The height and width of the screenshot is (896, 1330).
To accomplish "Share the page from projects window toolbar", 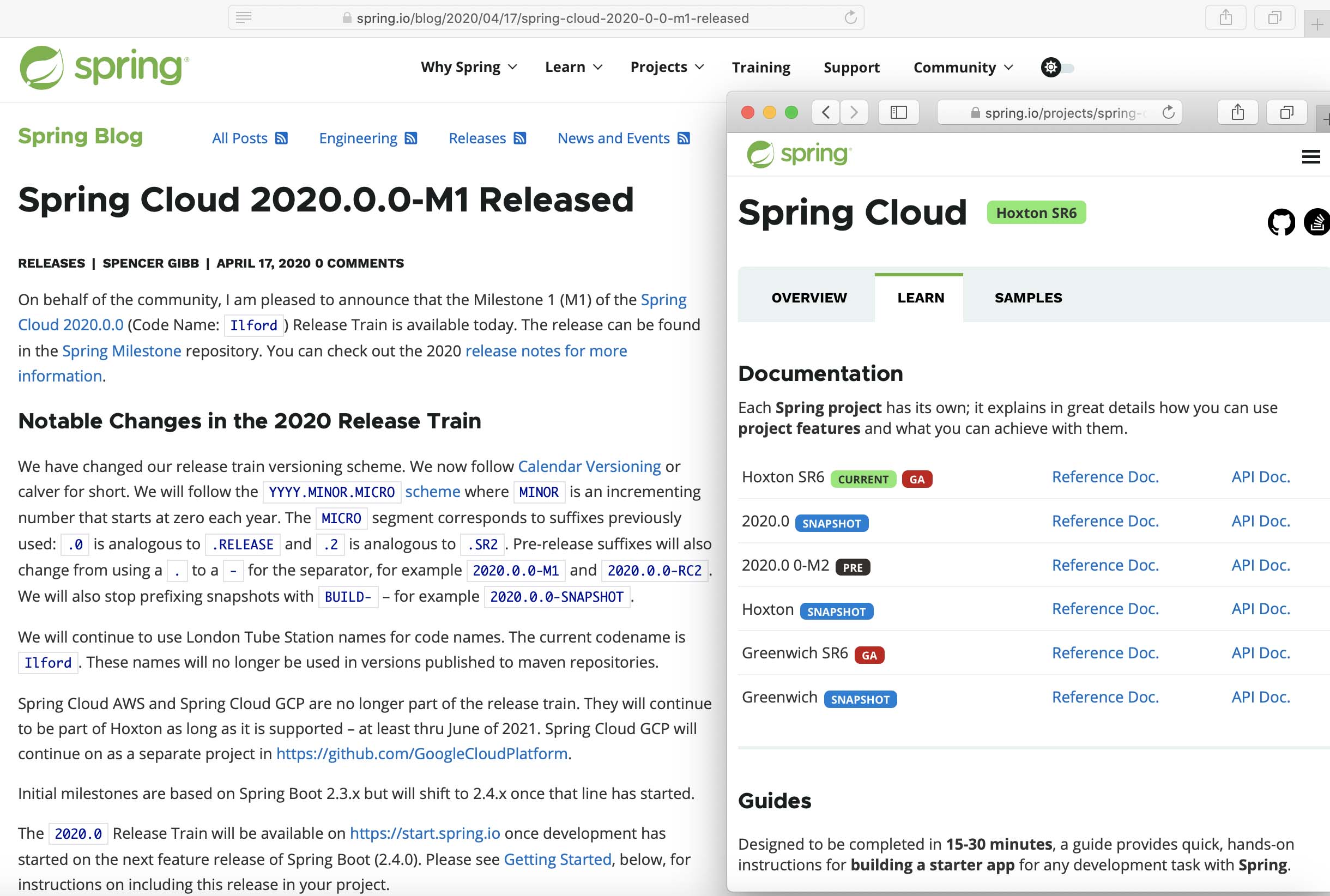I will pyautogui.click(x=1237, y=112).
